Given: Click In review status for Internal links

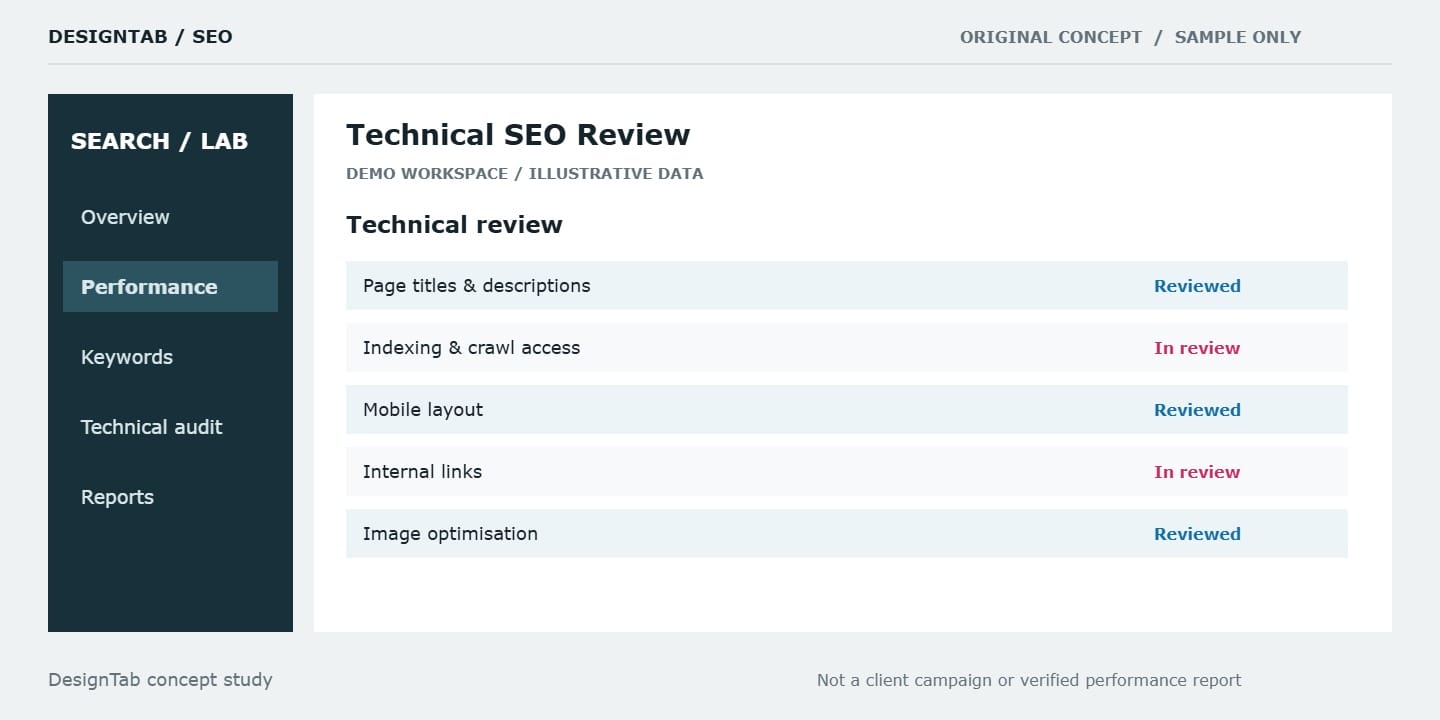Looking at the screenshot, I should pos(1197,472).
